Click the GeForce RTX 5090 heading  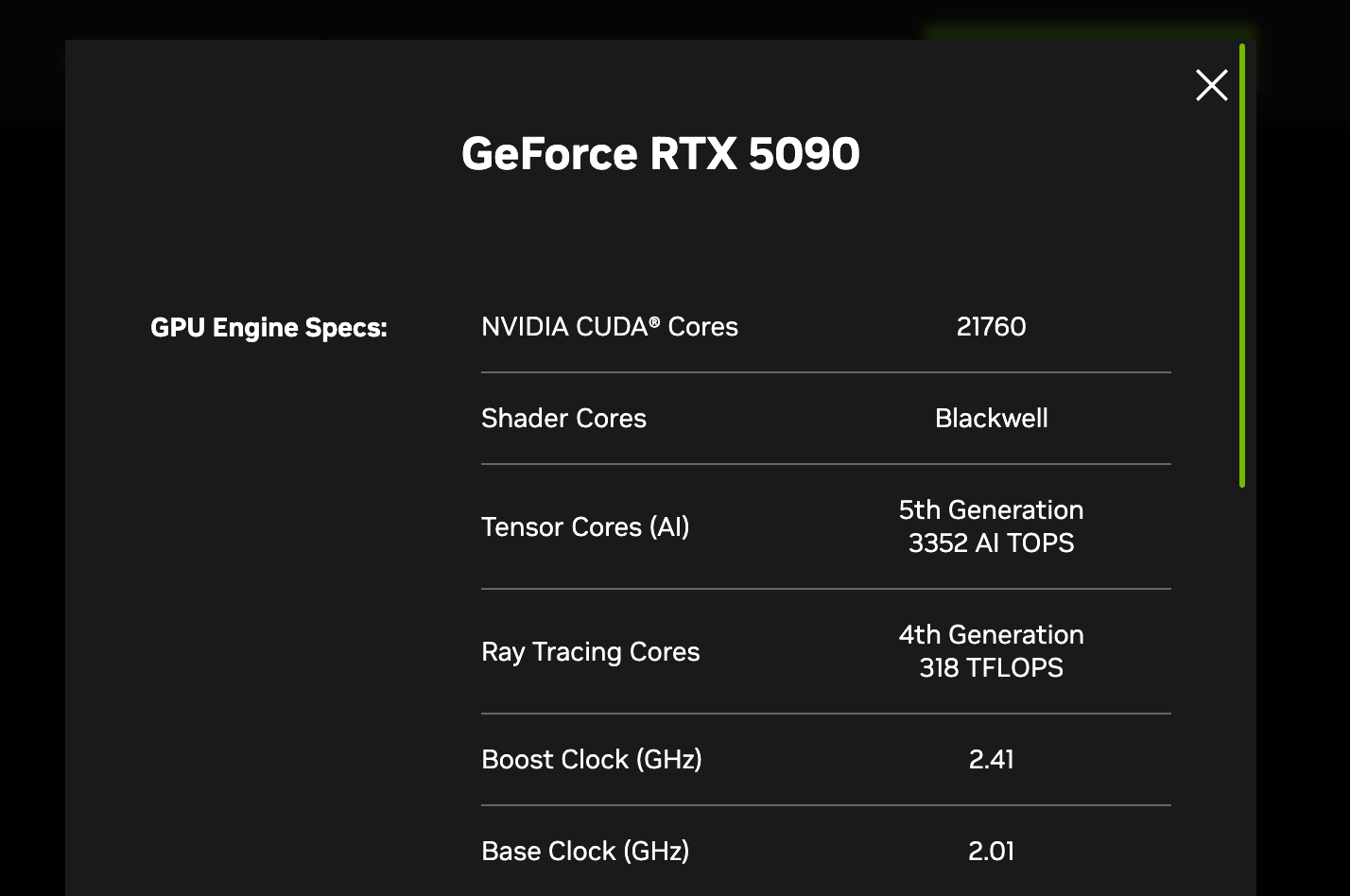(x=660, y=154)
